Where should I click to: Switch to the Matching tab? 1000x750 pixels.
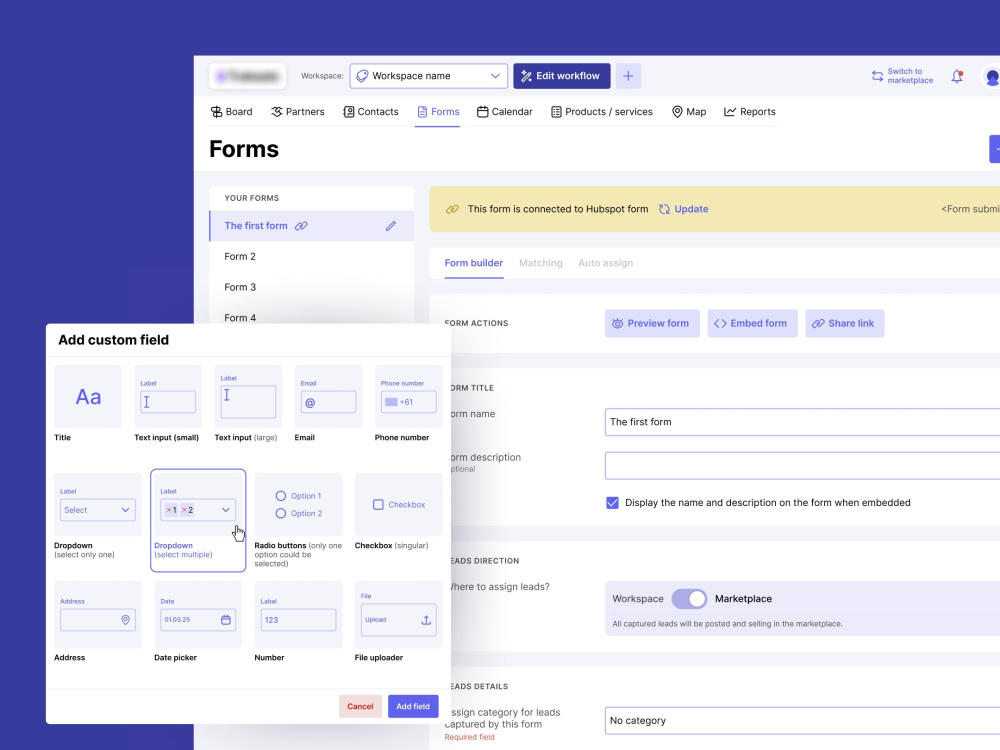tap(541, 263)
